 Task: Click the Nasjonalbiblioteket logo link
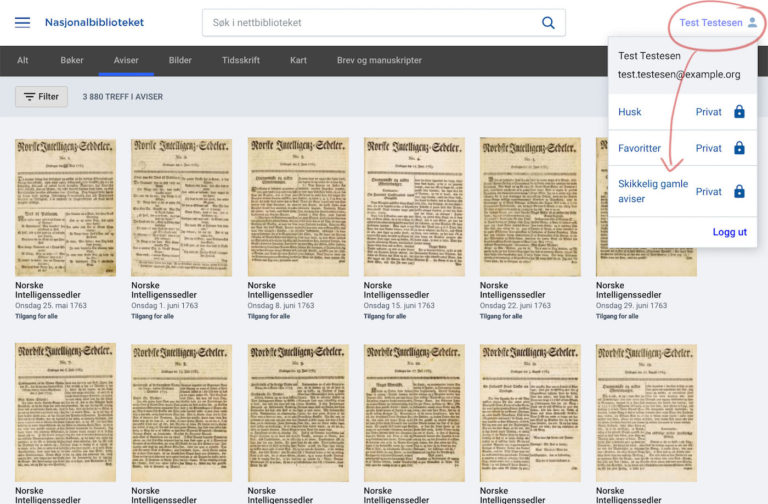pyautogui.click(x=95, y=23)
